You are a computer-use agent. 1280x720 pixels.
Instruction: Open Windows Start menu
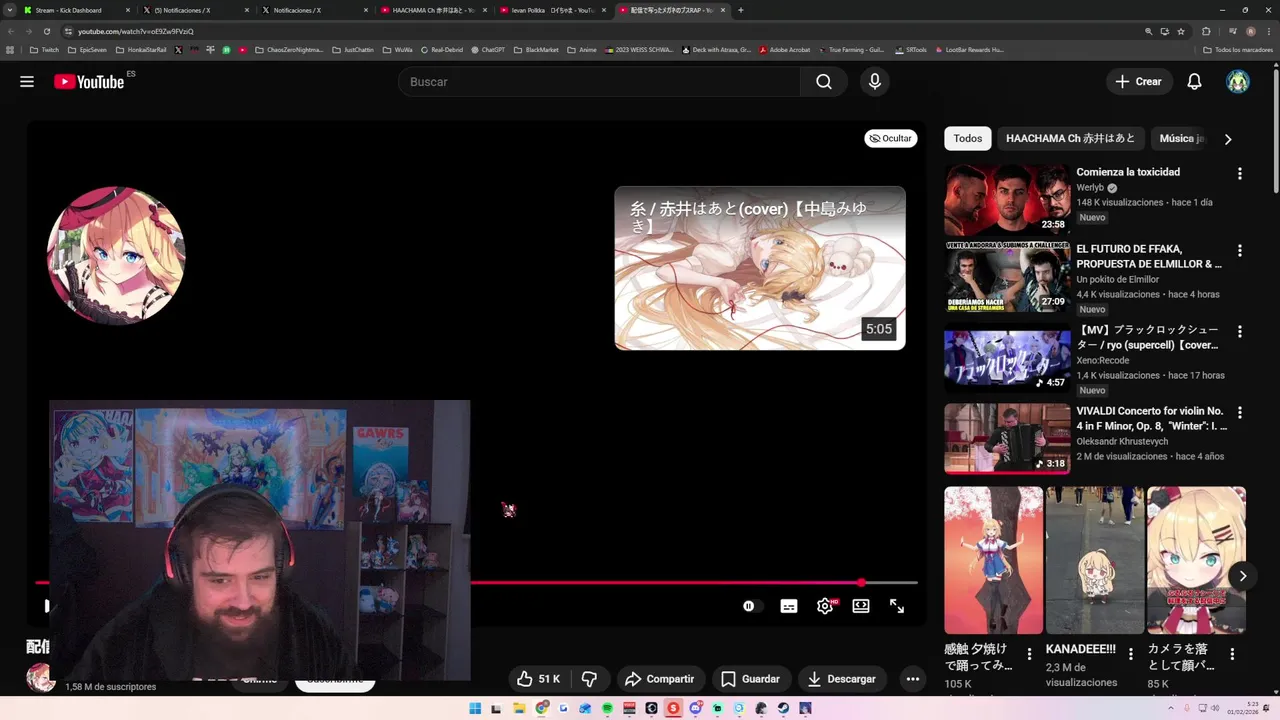tap(475, 708)
